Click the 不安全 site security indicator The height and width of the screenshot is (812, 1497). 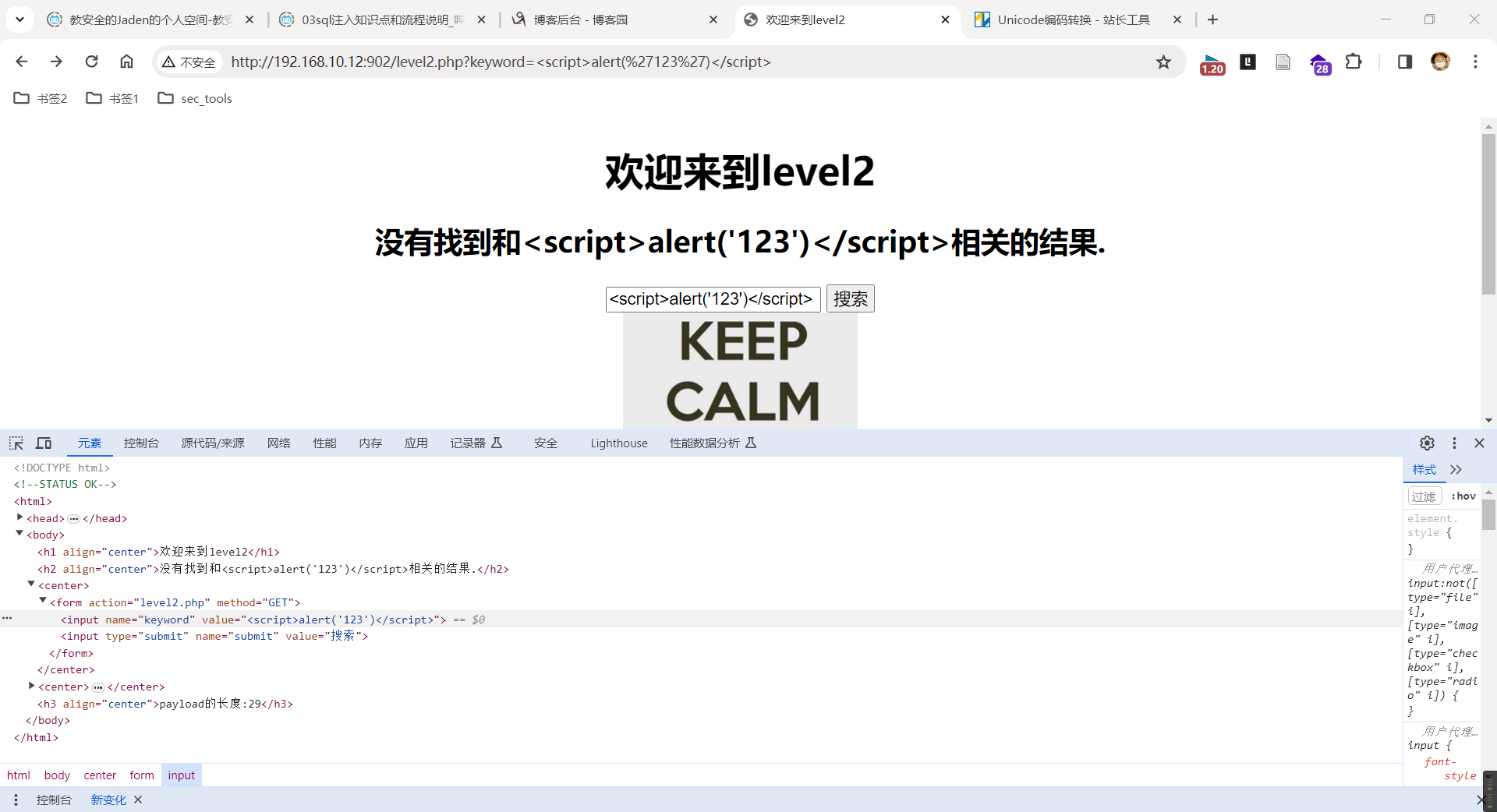tap(189, 62)
